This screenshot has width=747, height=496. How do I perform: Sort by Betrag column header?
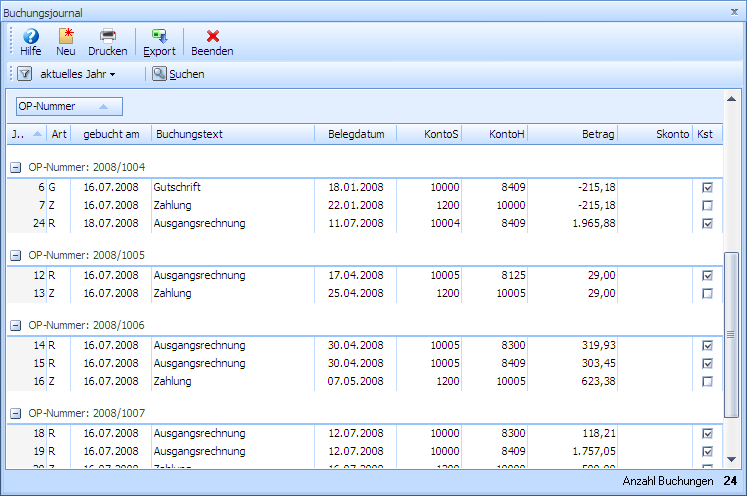(x=573, y=134)
